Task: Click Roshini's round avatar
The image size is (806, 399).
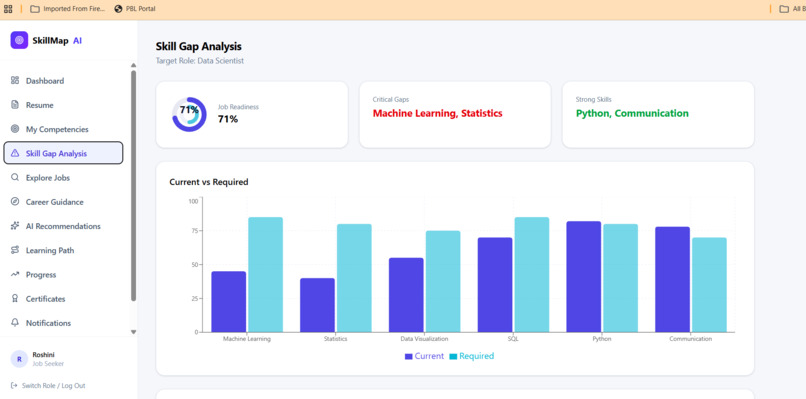Action: click(19, 359)
